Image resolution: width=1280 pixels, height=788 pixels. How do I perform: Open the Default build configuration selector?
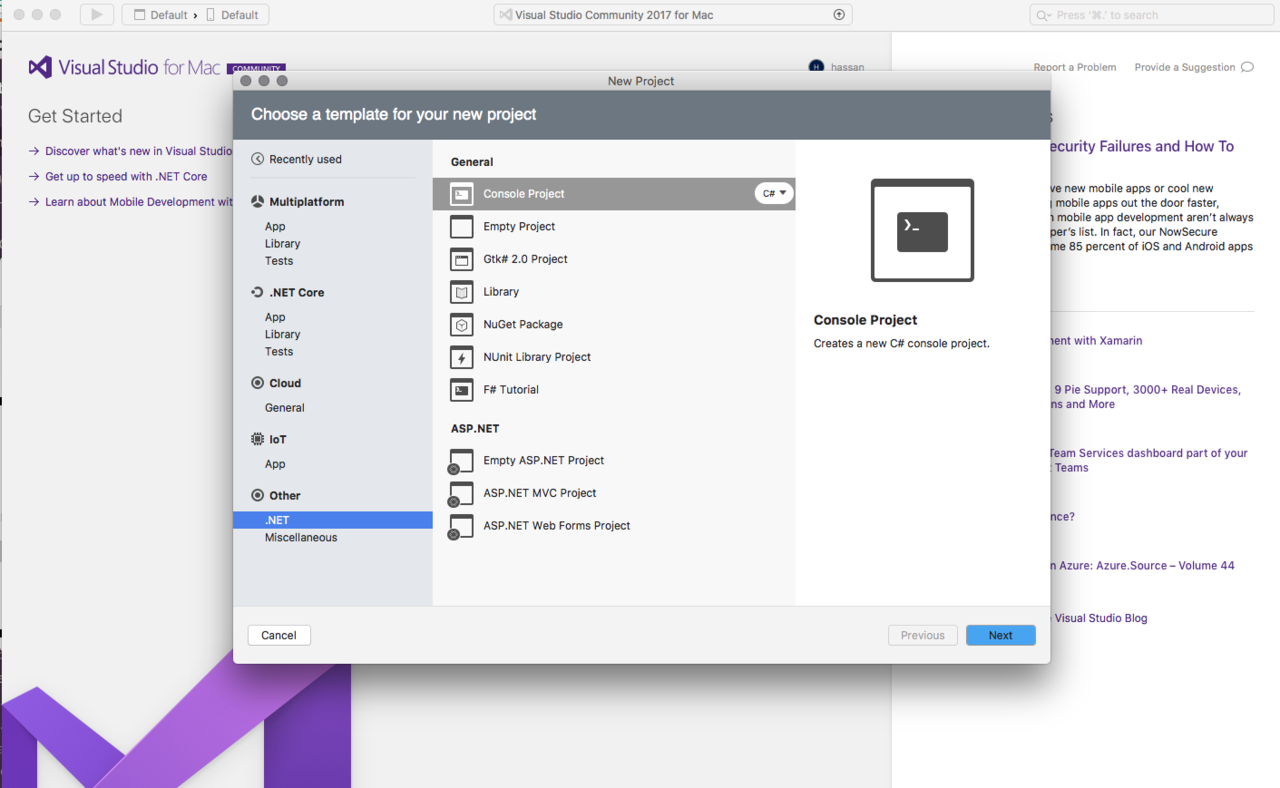pyautogui.click(x=160, y=15)
